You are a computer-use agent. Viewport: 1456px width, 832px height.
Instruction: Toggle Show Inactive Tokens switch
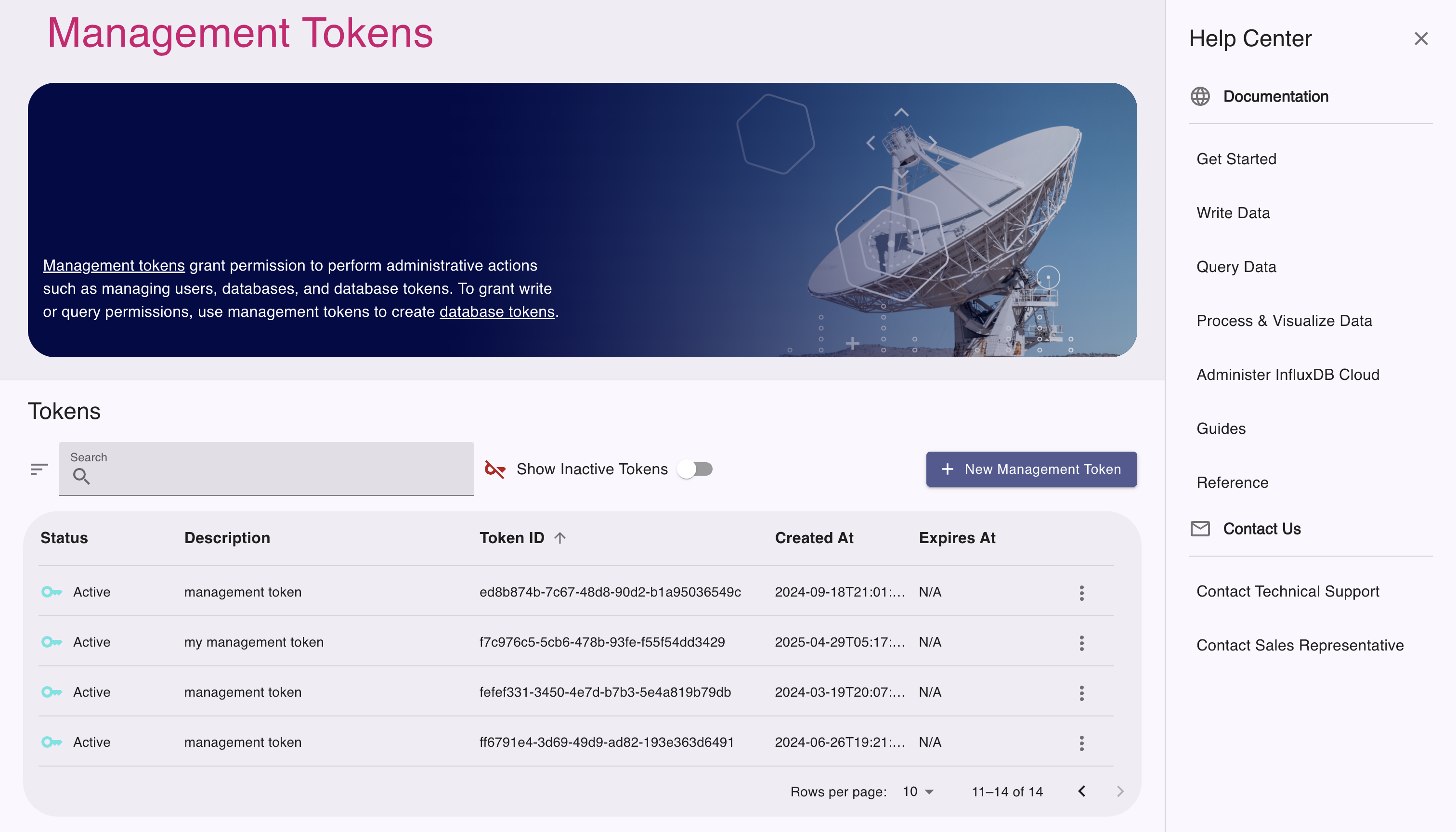pos(695,469)
